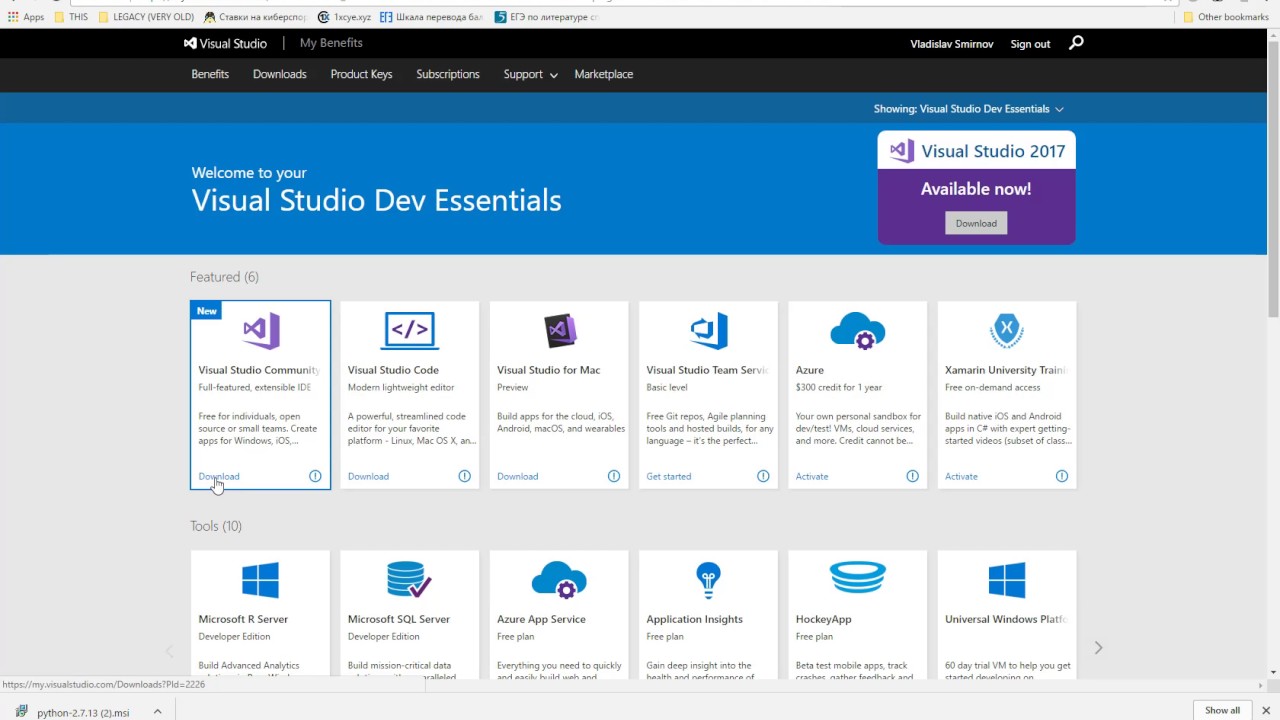Click the Sign out link

coord(1030,44)
